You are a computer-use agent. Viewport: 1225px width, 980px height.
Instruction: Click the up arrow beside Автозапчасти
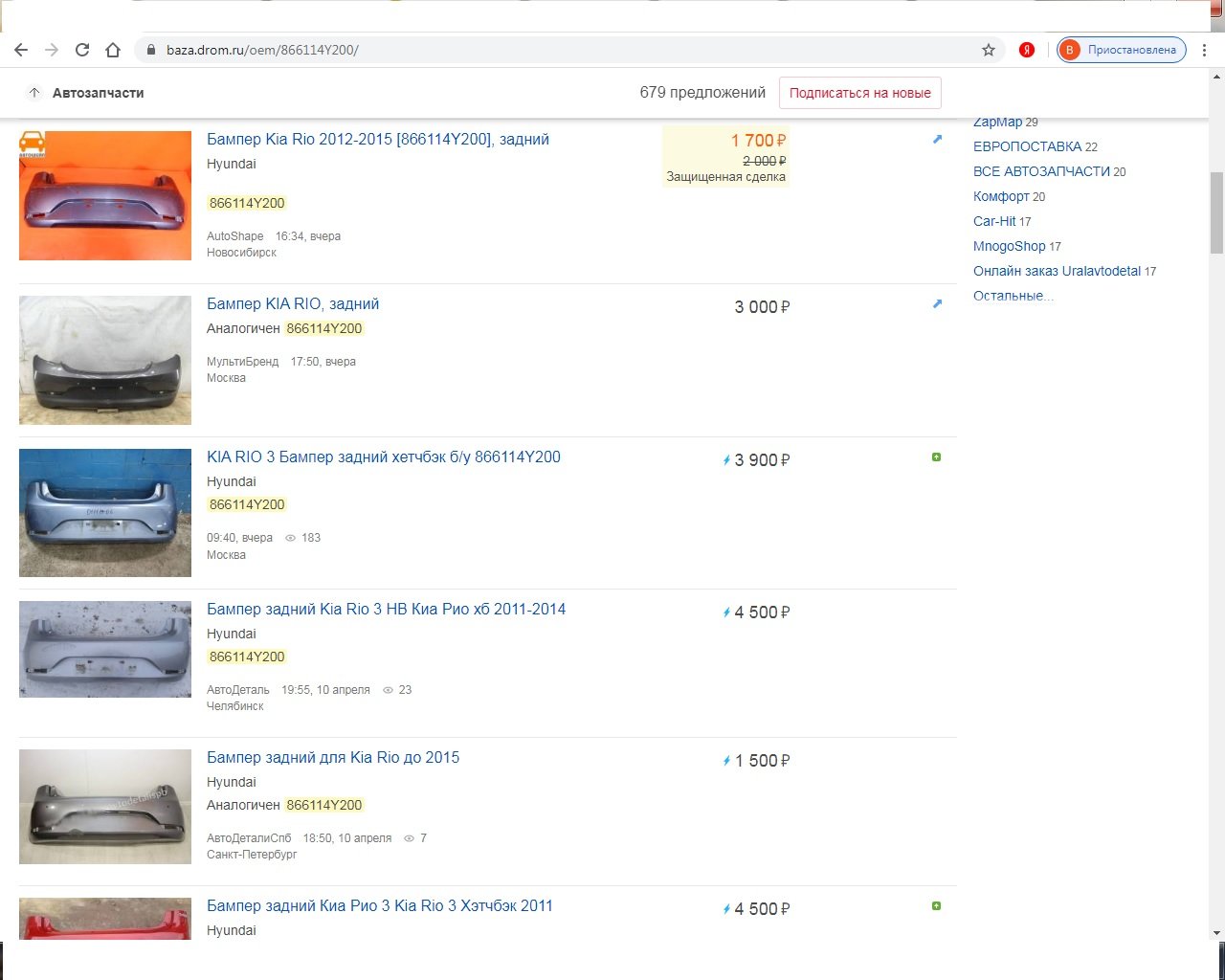tap(34, 93)
